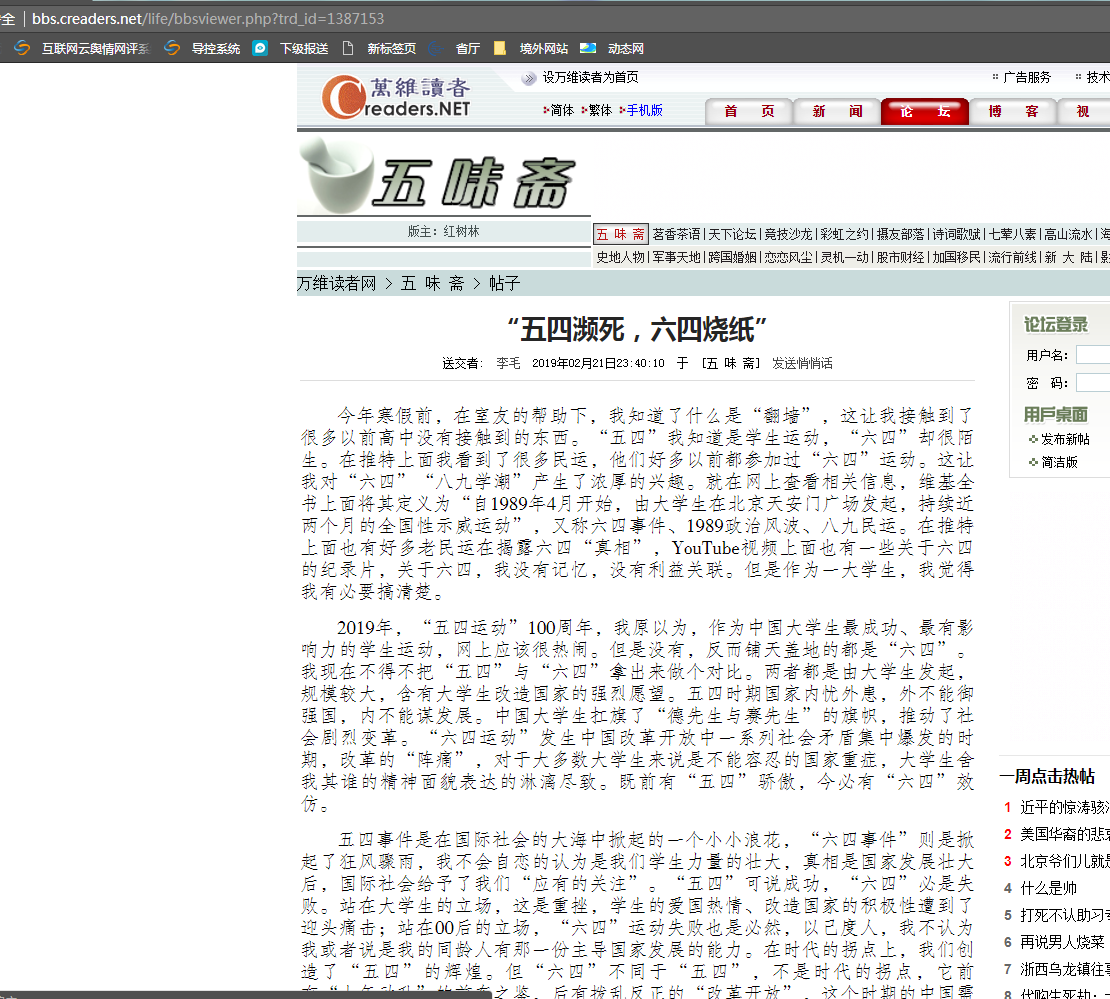Click 五味斋 in the breadcrumb

(432, 284)
